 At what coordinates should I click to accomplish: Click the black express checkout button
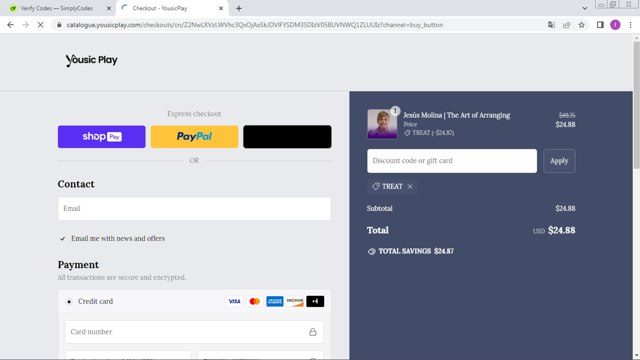click(x=287, y=137)
